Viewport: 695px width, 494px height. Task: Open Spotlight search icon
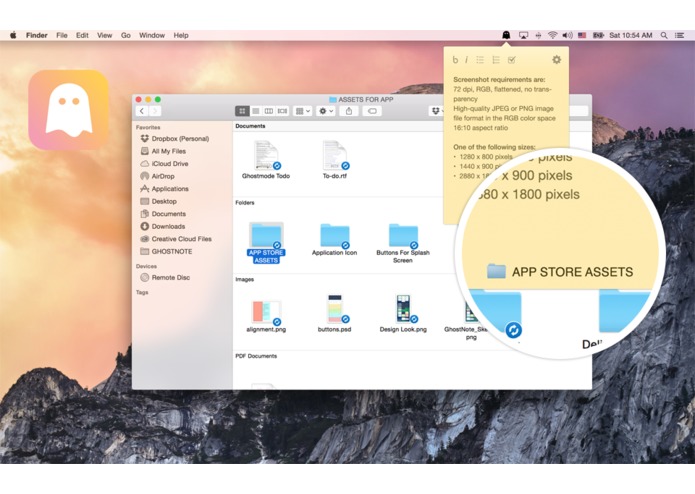click(664, 35)
